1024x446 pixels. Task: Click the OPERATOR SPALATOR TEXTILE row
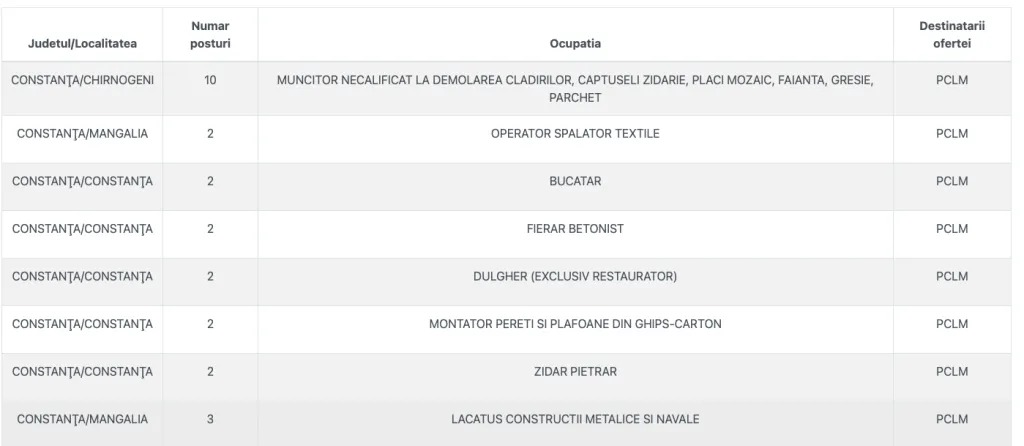[x=506, y=139]
